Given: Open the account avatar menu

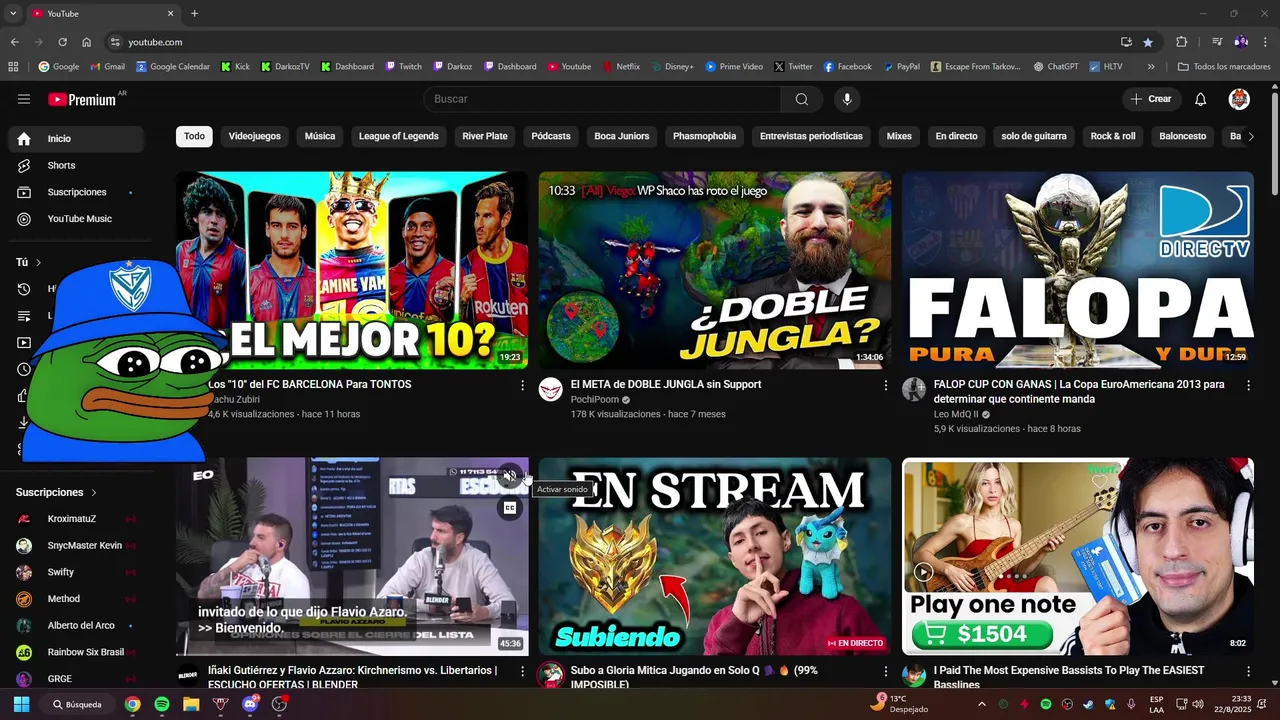Looking at the screenshot, I should coord(1239,99).
